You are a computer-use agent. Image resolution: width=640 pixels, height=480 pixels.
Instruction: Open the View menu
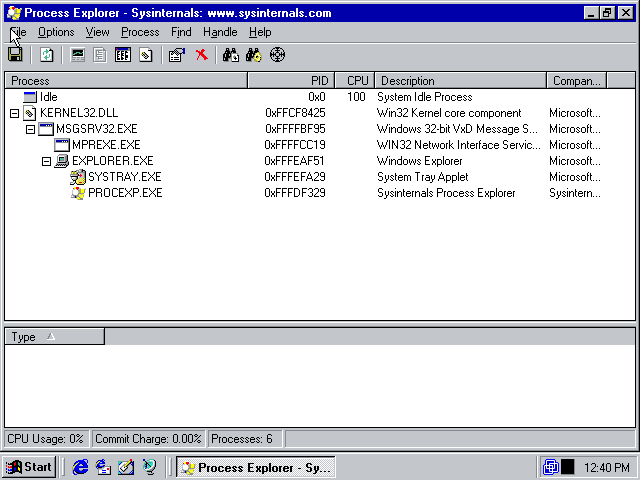coord(98,32)
